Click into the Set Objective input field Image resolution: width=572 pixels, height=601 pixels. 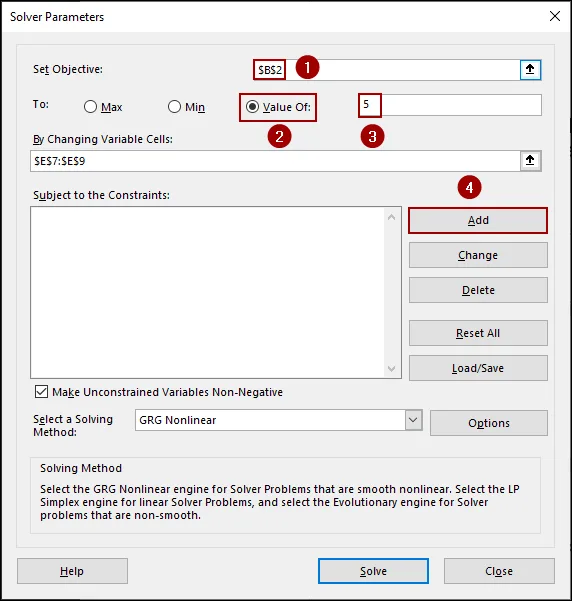click(386, 70)
